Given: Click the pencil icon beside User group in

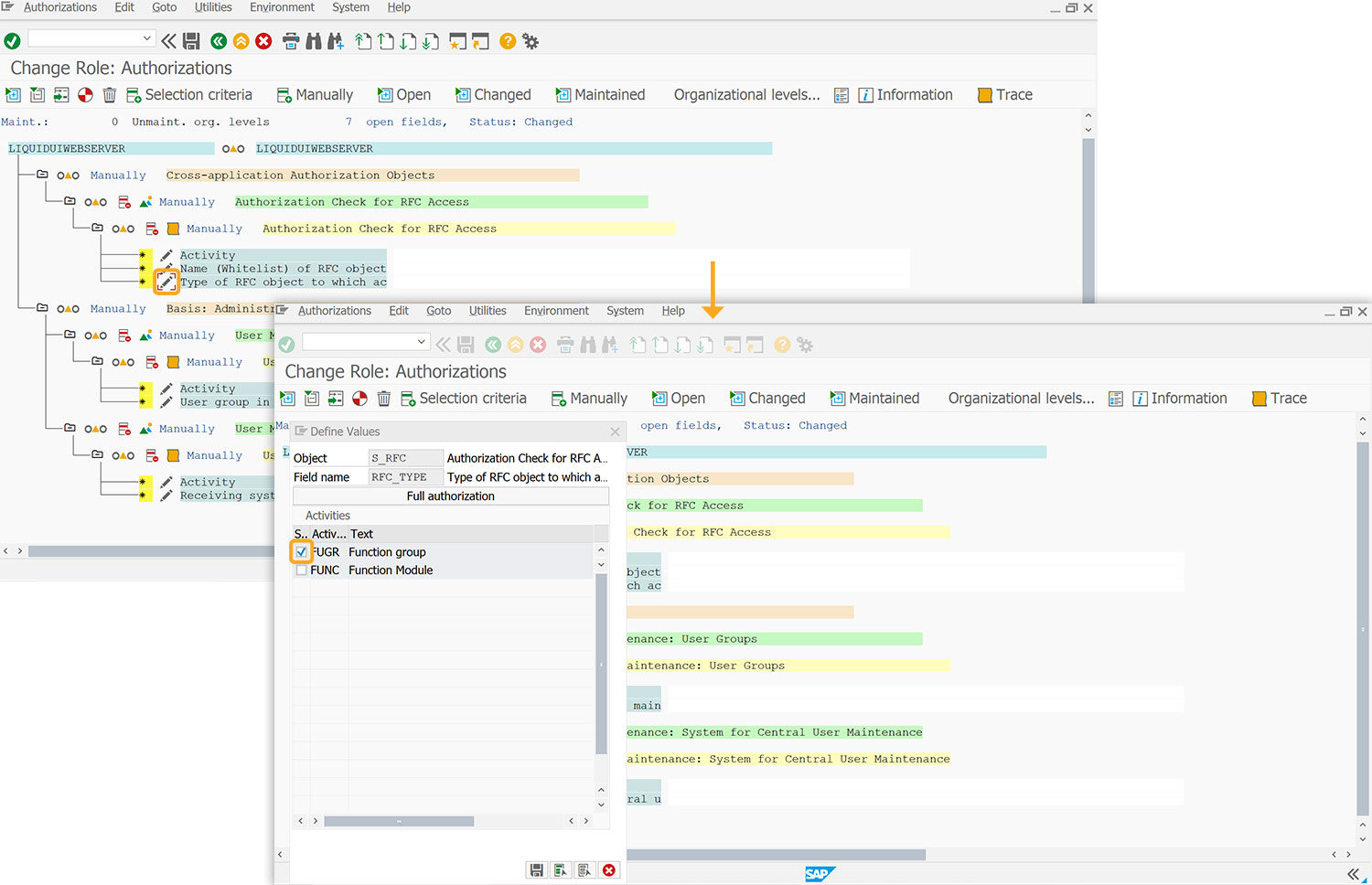Looking at the screenshot, I should coord(166,402).
